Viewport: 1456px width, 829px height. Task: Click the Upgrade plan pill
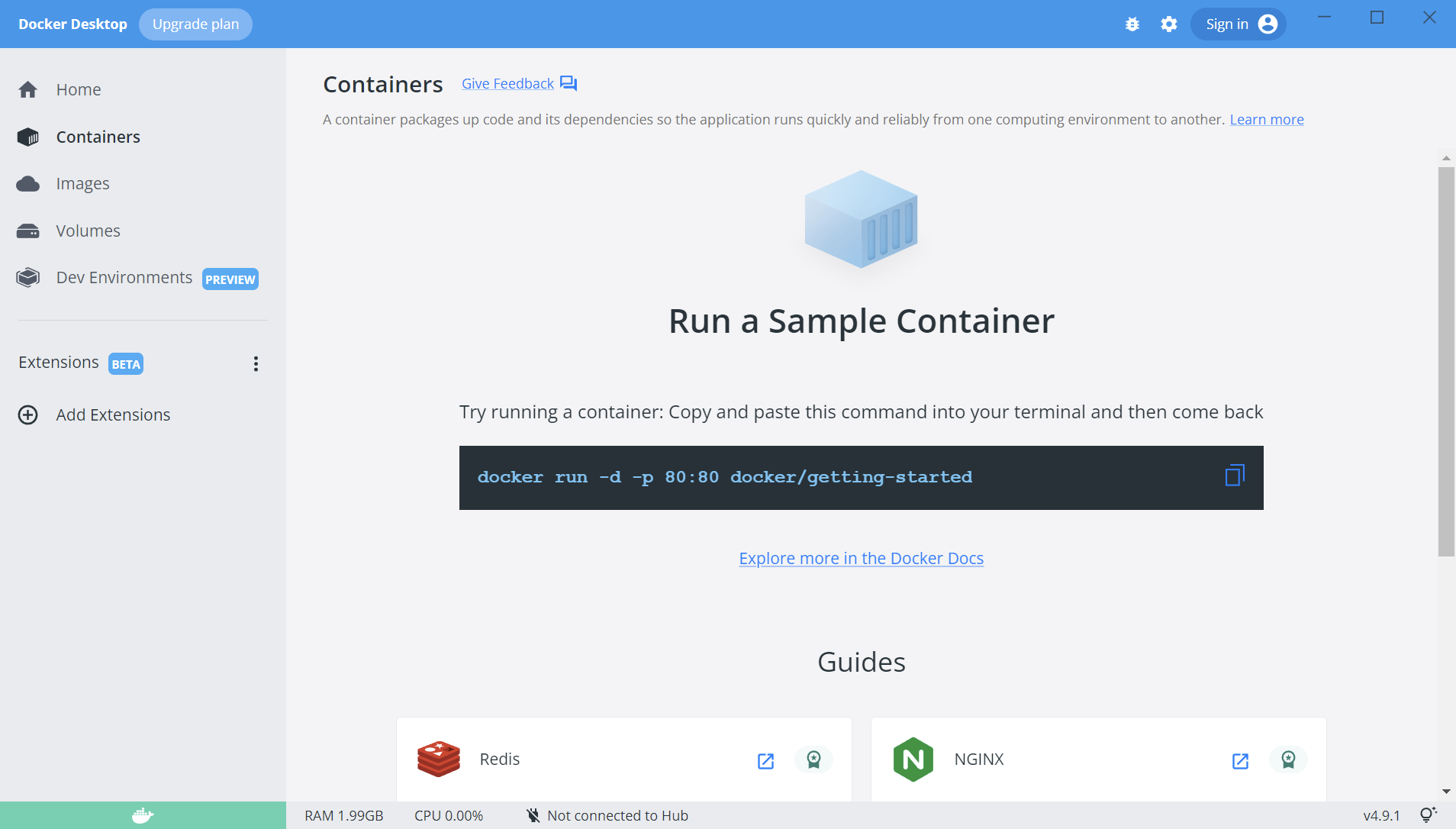coord(195,24)
